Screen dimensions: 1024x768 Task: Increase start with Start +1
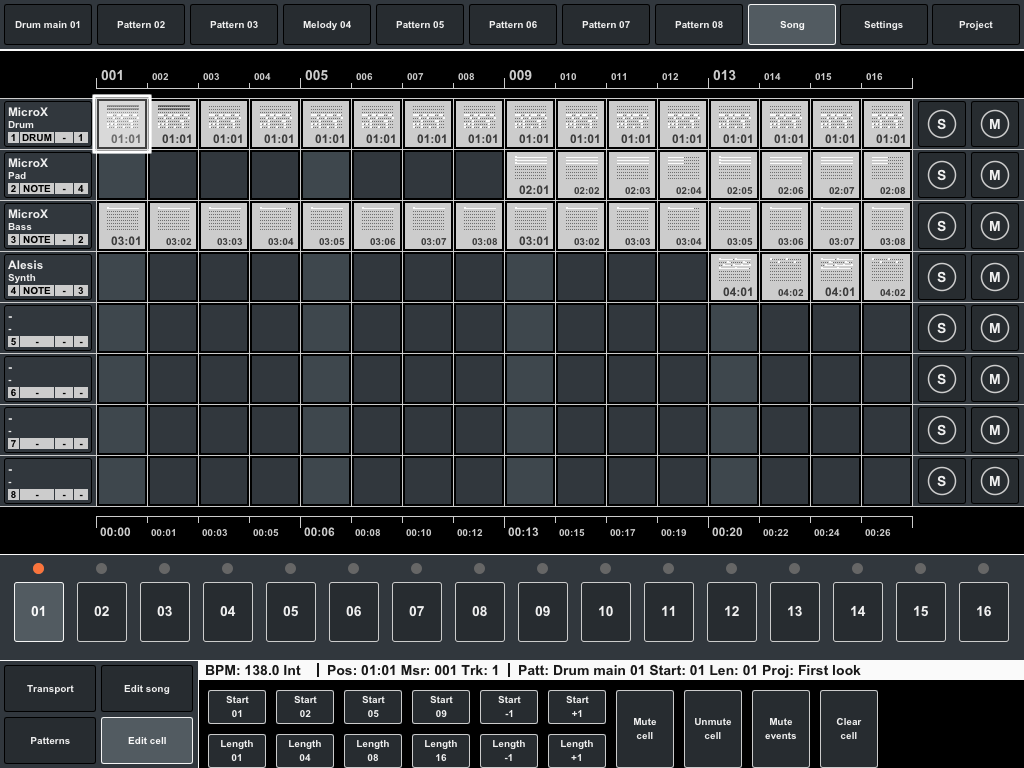[577, 707]
